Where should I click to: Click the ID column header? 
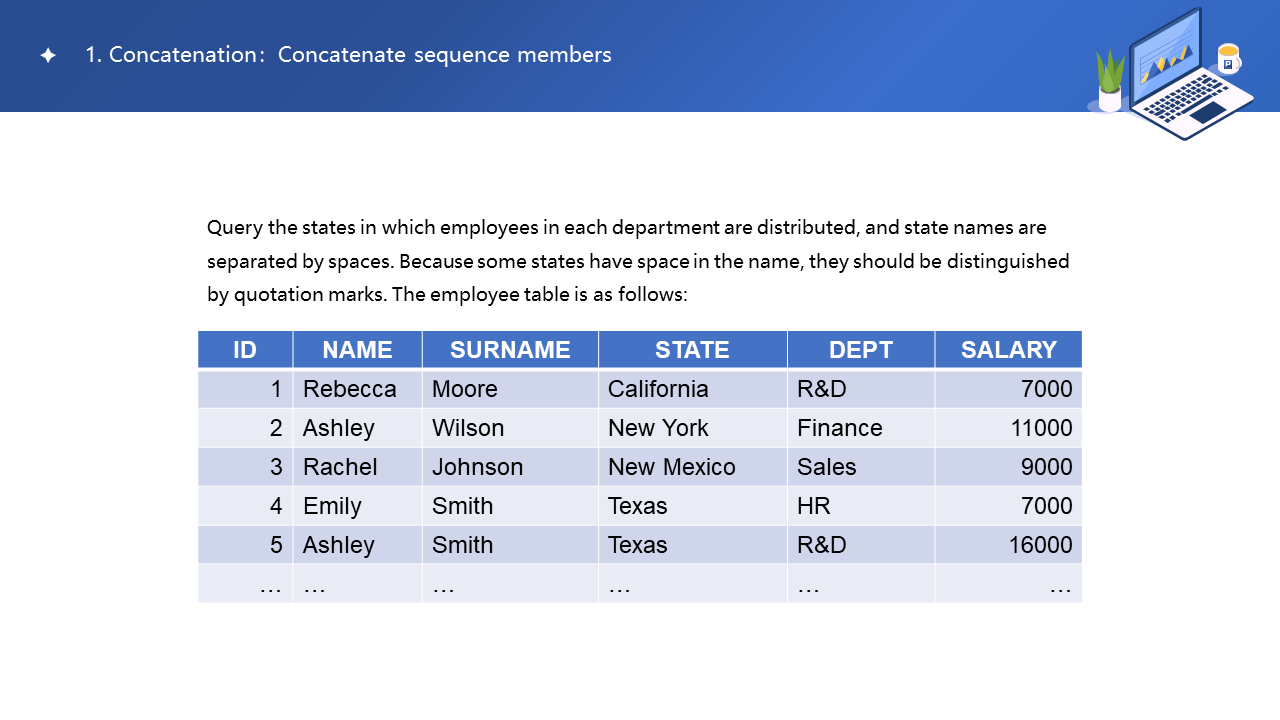coord(245,350)
